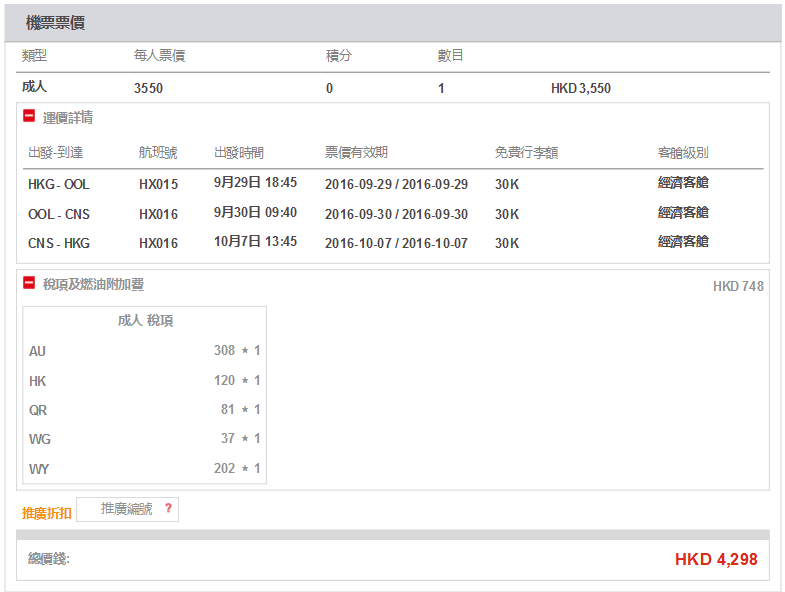Viewport: 785px width, 592px height.
Task: Click the total price HKD 4,298
Action: pyautogui.click(x=716, y=559)
